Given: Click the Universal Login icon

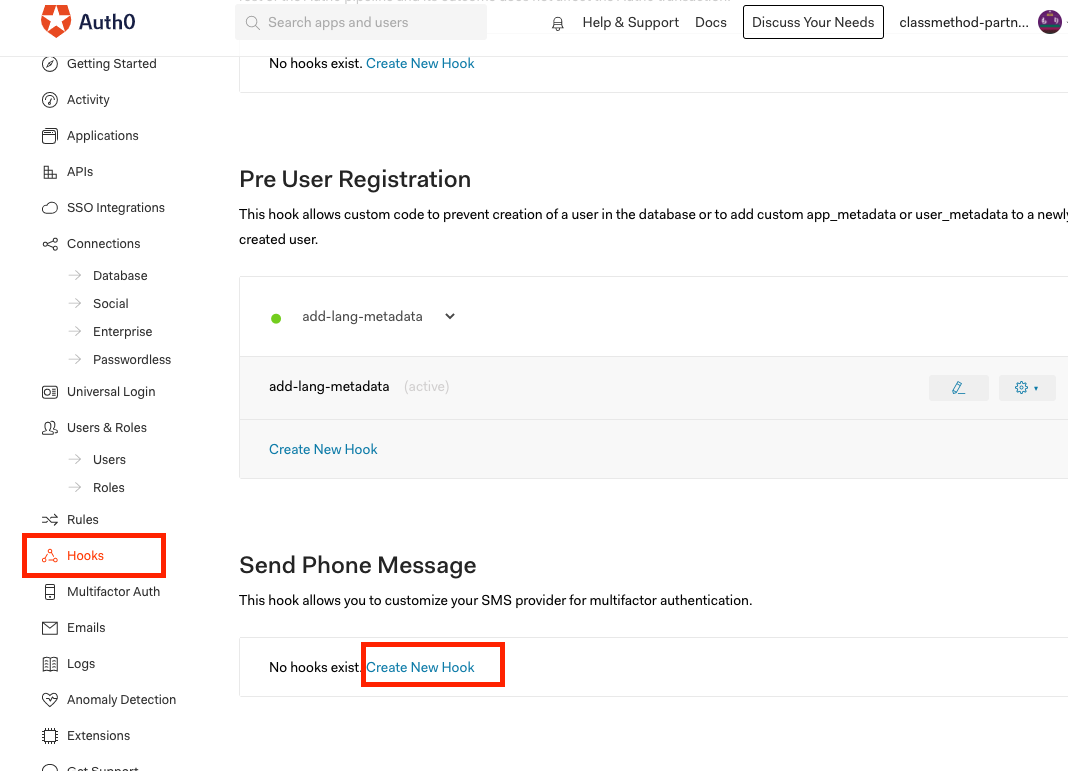Looking at the screenshot, I should pyautogui.click(x=50, y=392).
